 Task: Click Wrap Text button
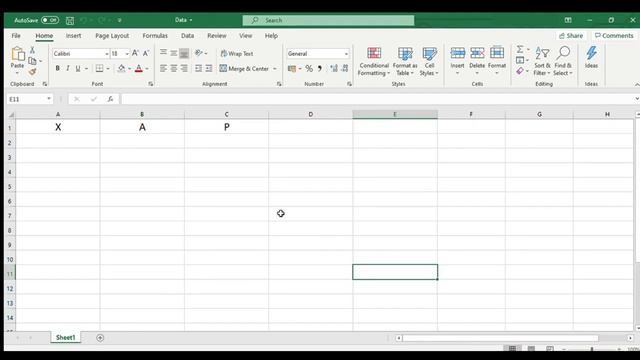(x=237, y=53)
